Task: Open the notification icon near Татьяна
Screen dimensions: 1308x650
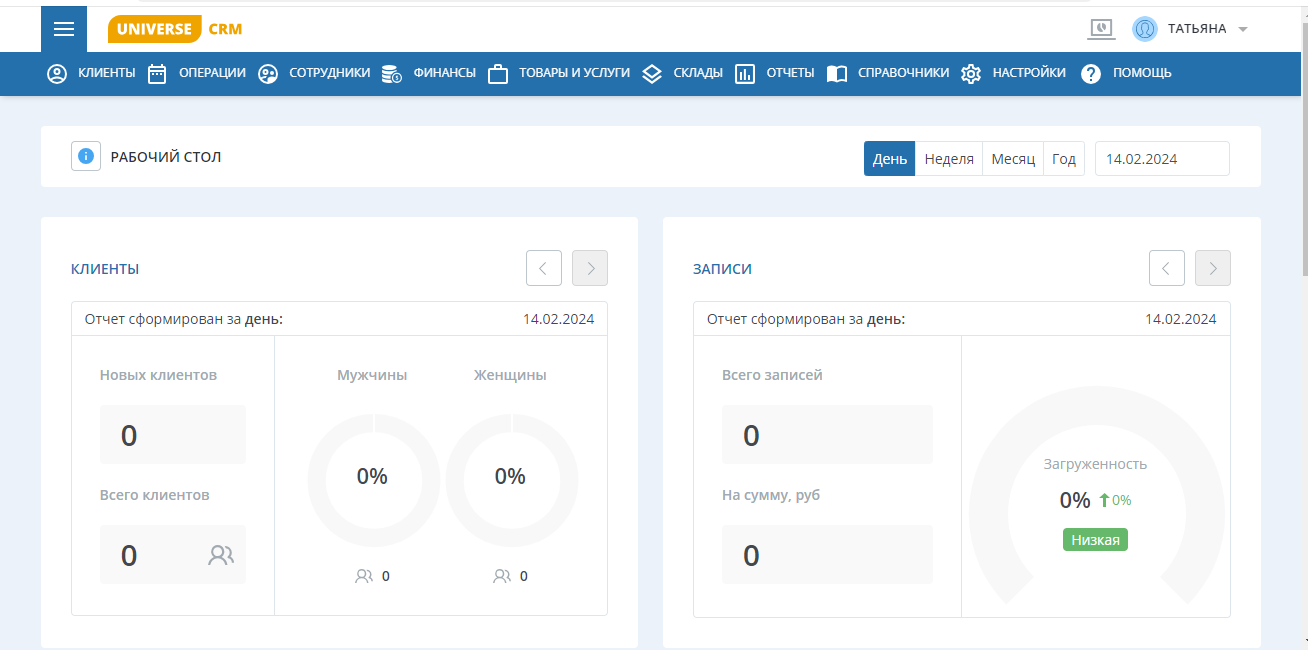Action: (x=1101, y=29)
